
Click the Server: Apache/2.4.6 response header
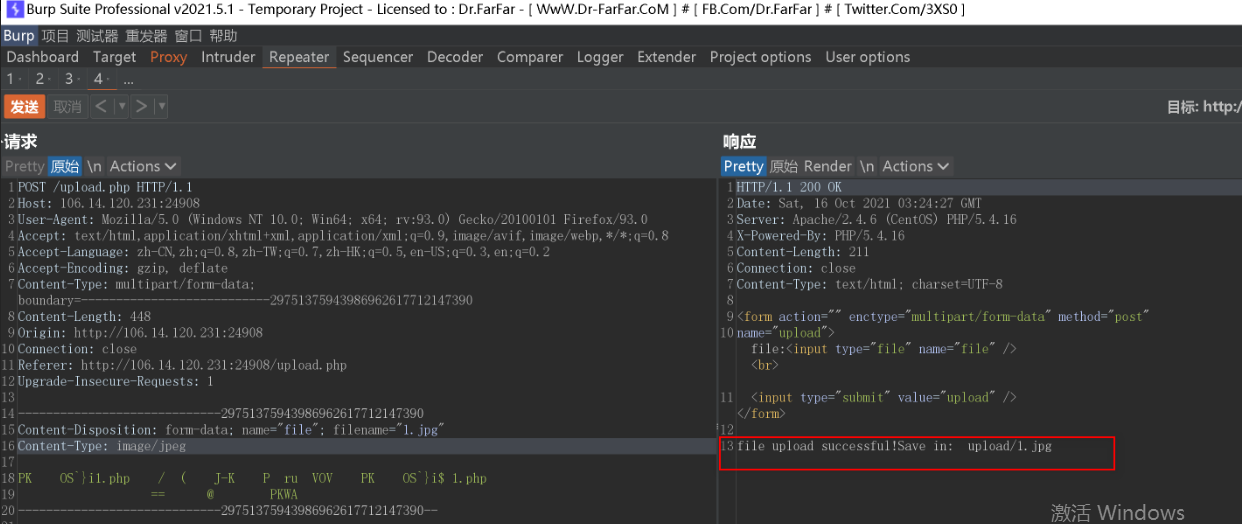[877, 219]
